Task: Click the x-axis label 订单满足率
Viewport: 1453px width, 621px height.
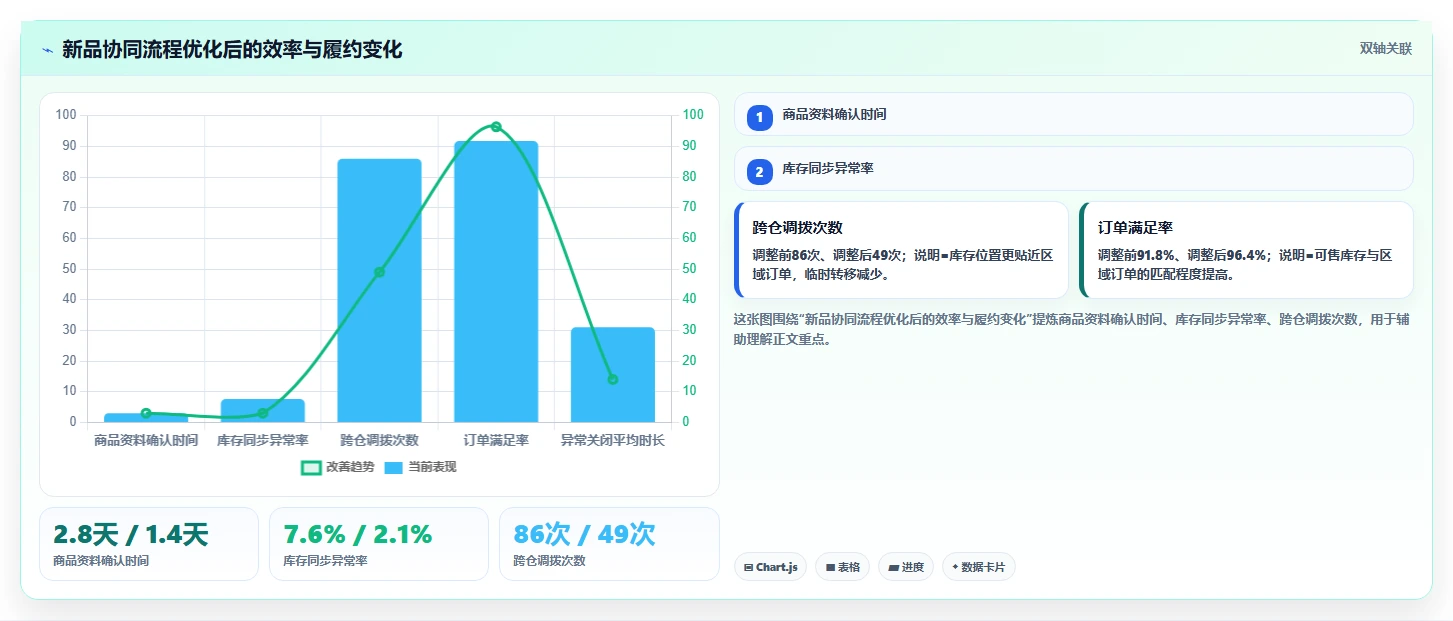Action: [496, 440]
